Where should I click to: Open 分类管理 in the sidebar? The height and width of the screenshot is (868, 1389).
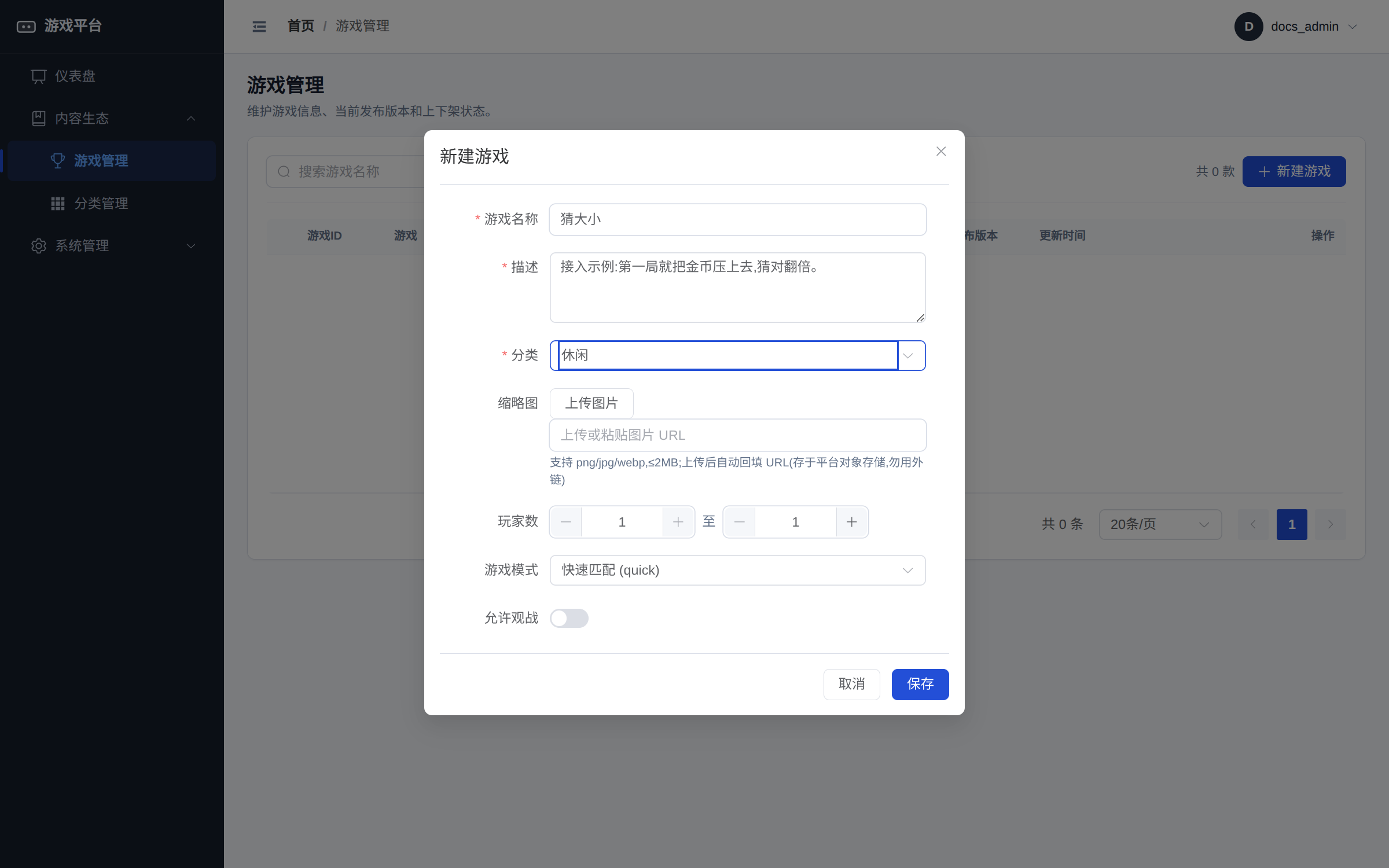112,204
